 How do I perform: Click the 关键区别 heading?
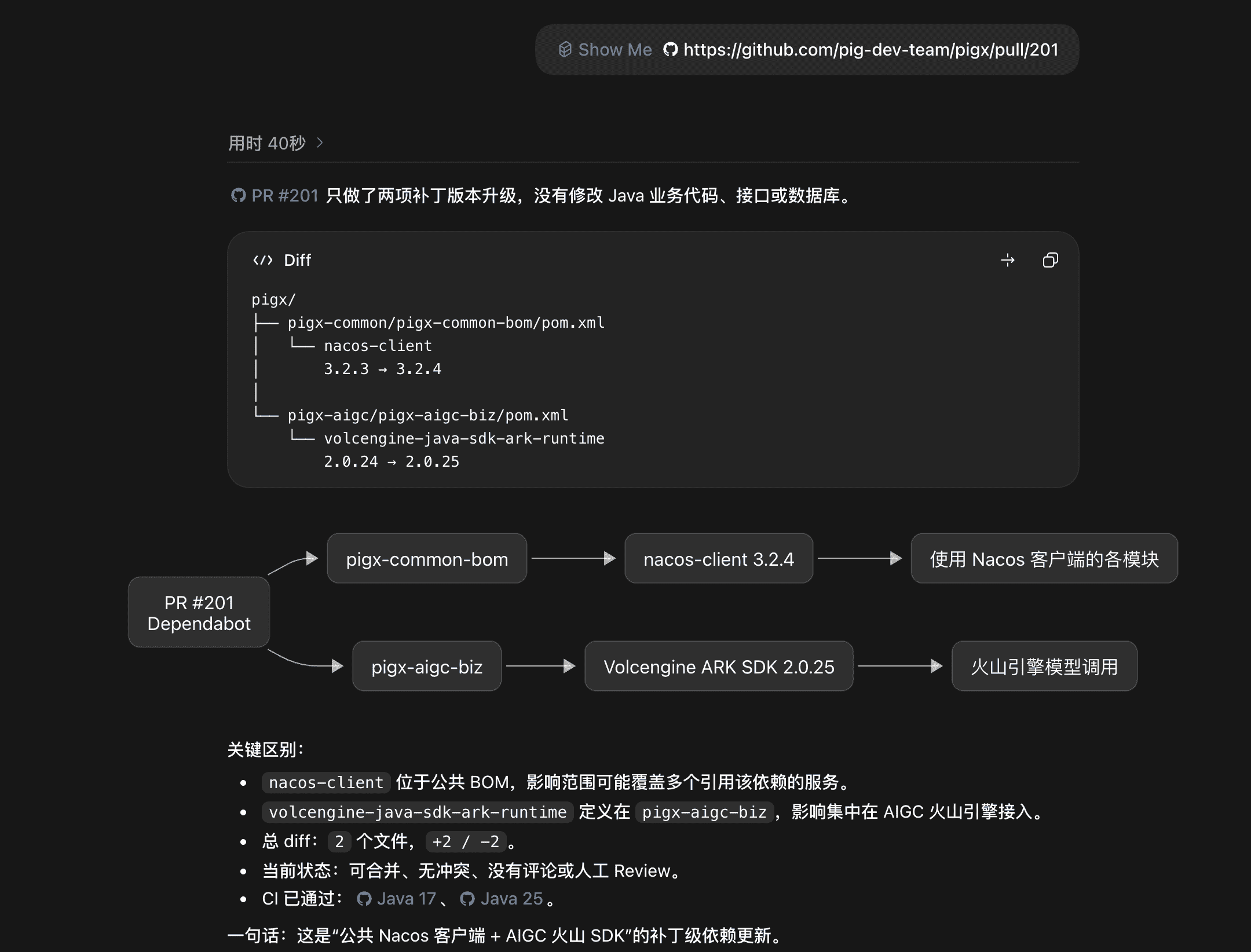coord(266,749)
